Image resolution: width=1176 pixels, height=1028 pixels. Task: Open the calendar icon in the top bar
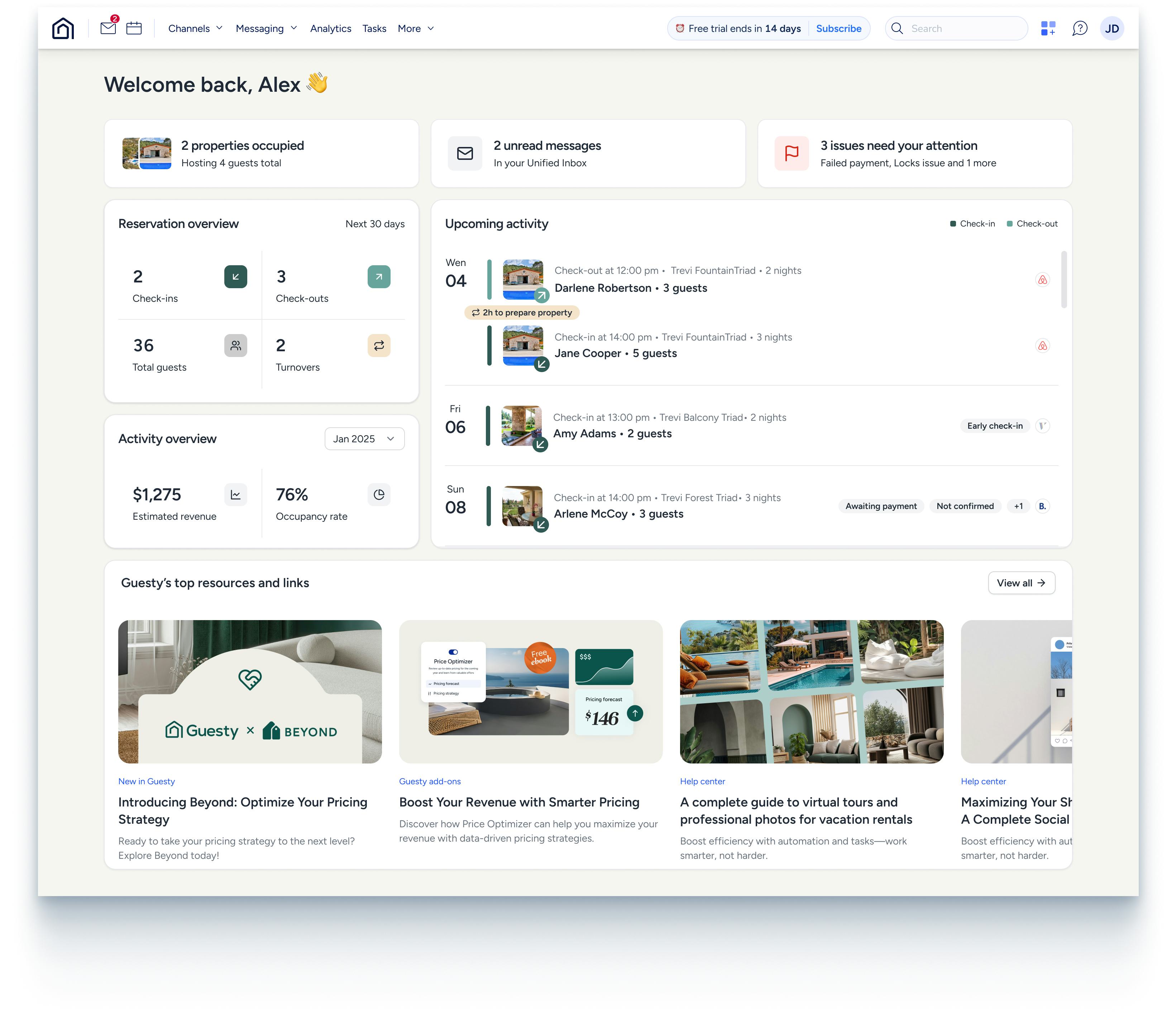tap(134, 28)
